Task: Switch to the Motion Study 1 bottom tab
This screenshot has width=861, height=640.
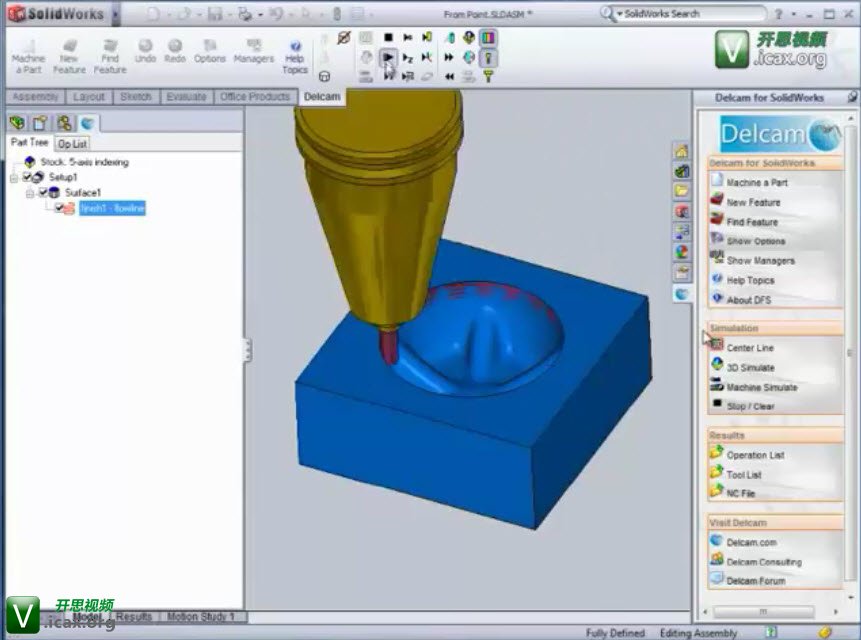Action: pos(200,617)
